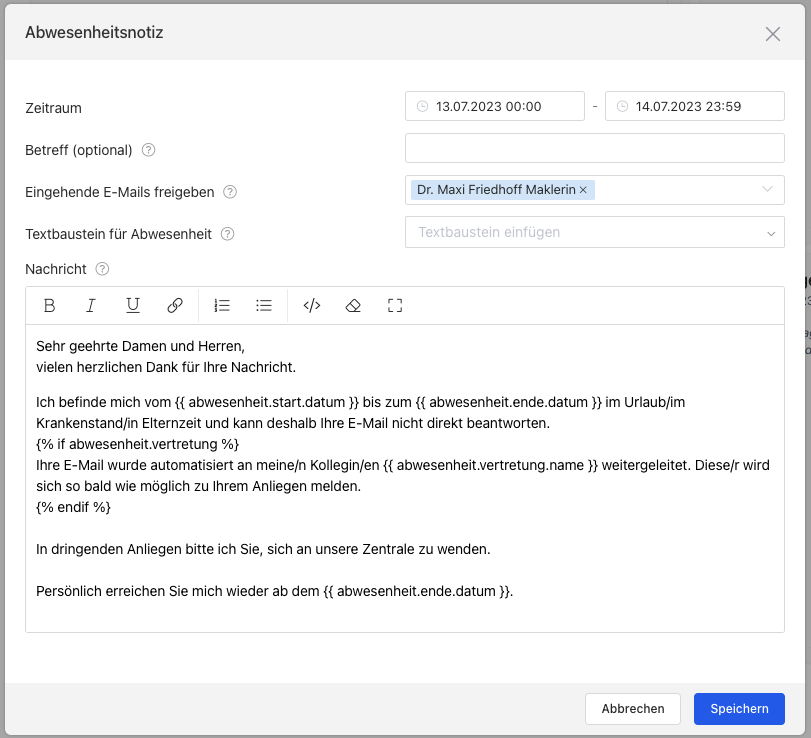This screenshot has height=738, width=811.
Task: View the help icon next to Nachricht
Action: click(x=102, y=269)
